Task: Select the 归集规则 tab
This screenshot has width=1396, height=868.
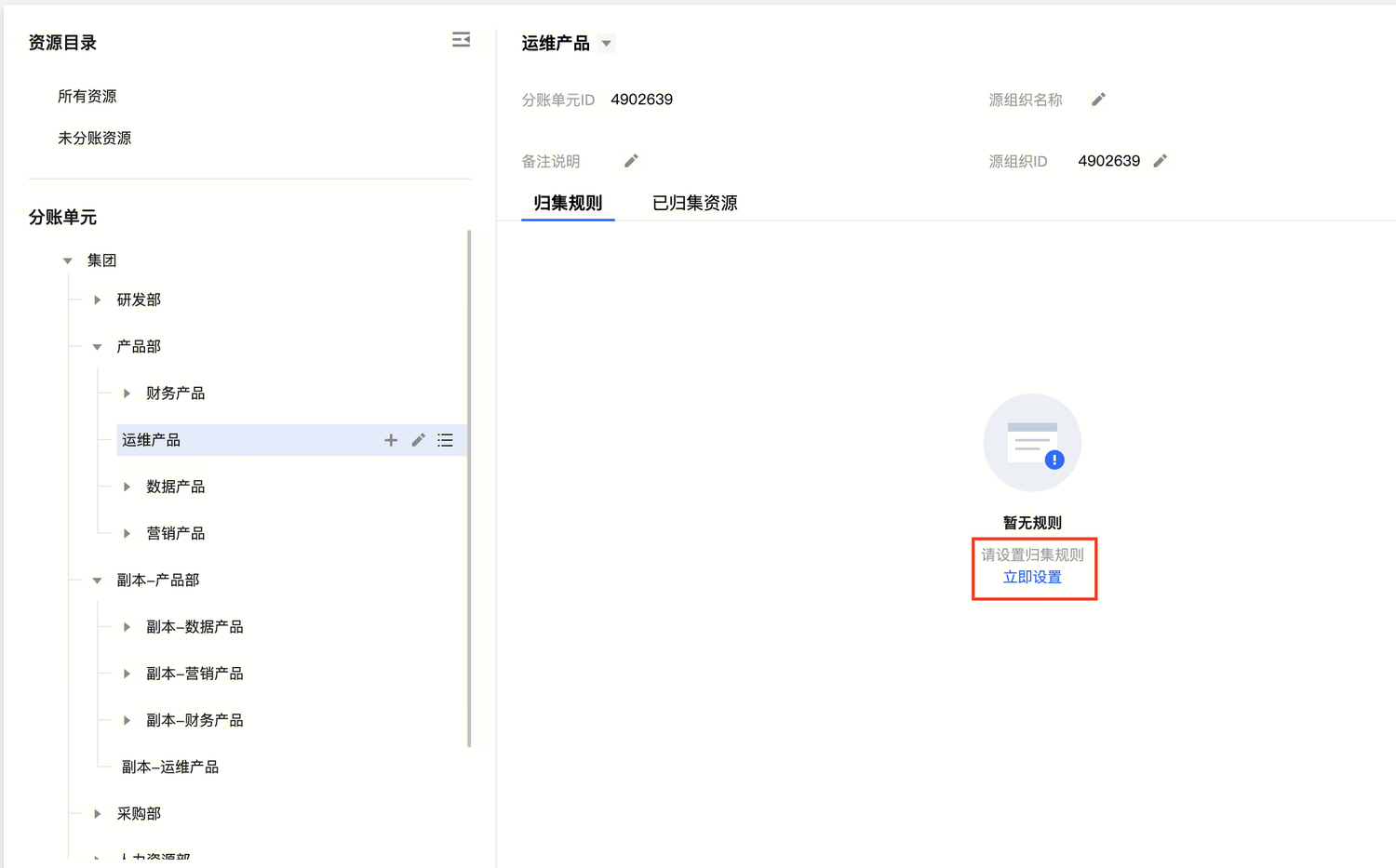Action: [568, 203]
